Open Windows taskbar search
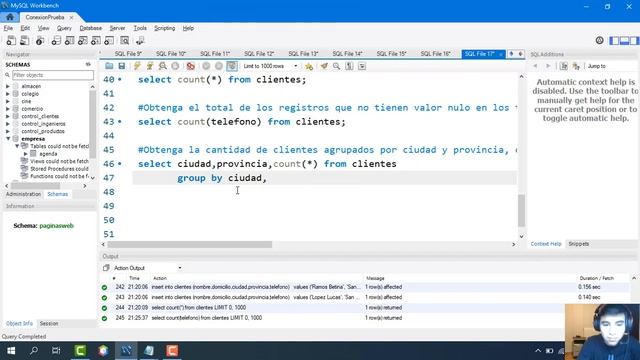The image size is (640, 360). click(x=34, y=351)
